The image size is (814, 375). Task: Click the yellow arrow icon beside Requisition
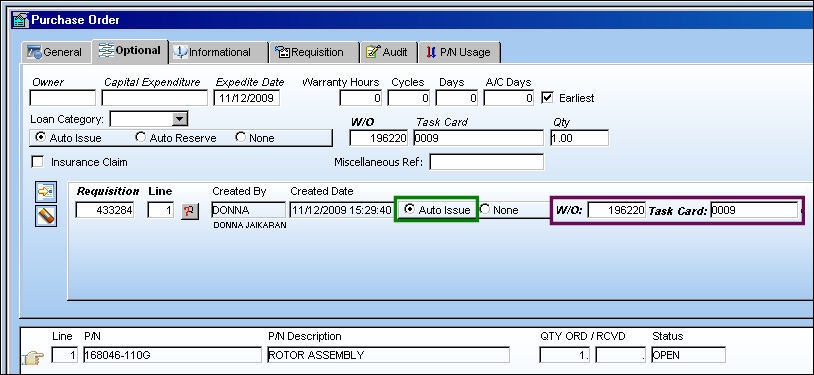[46, 192]
